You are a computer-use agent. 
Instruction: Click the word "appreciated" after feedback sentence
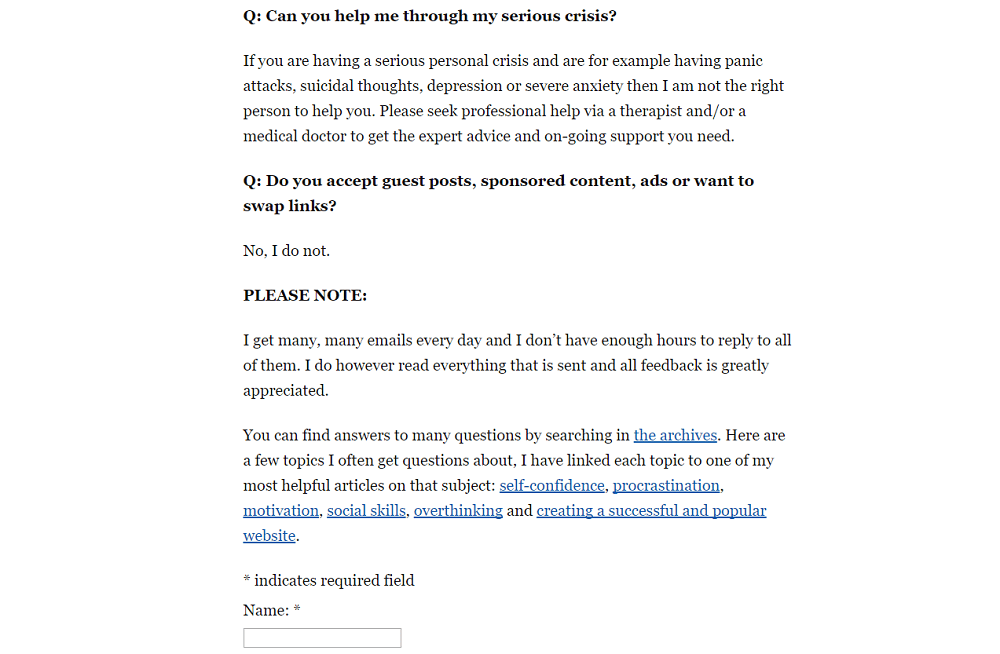[x=285, y=390]
